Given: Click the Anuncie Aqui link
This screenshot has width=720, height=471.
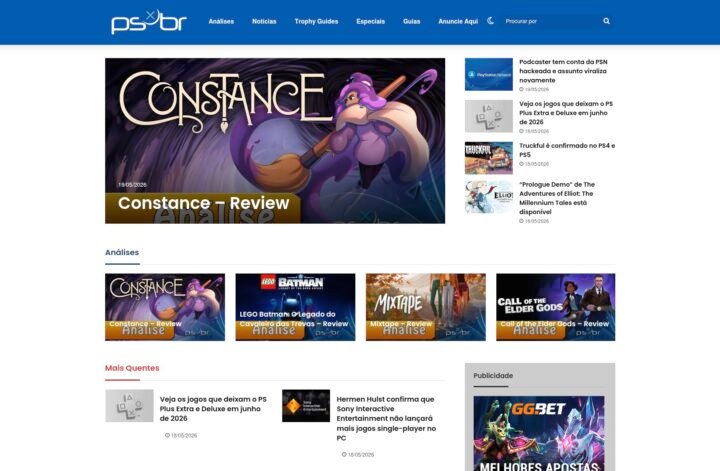Looking at the screenshot, I should pyautogui.click(x=458, y=22).
